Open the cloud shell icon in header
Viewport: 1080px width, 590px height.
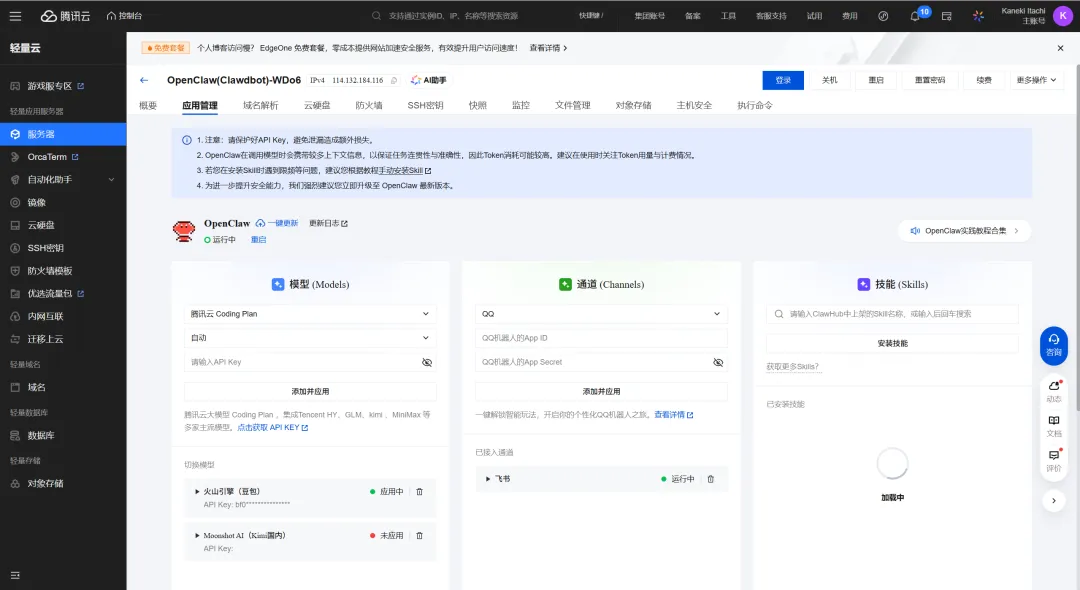click(x=946, y=16)
